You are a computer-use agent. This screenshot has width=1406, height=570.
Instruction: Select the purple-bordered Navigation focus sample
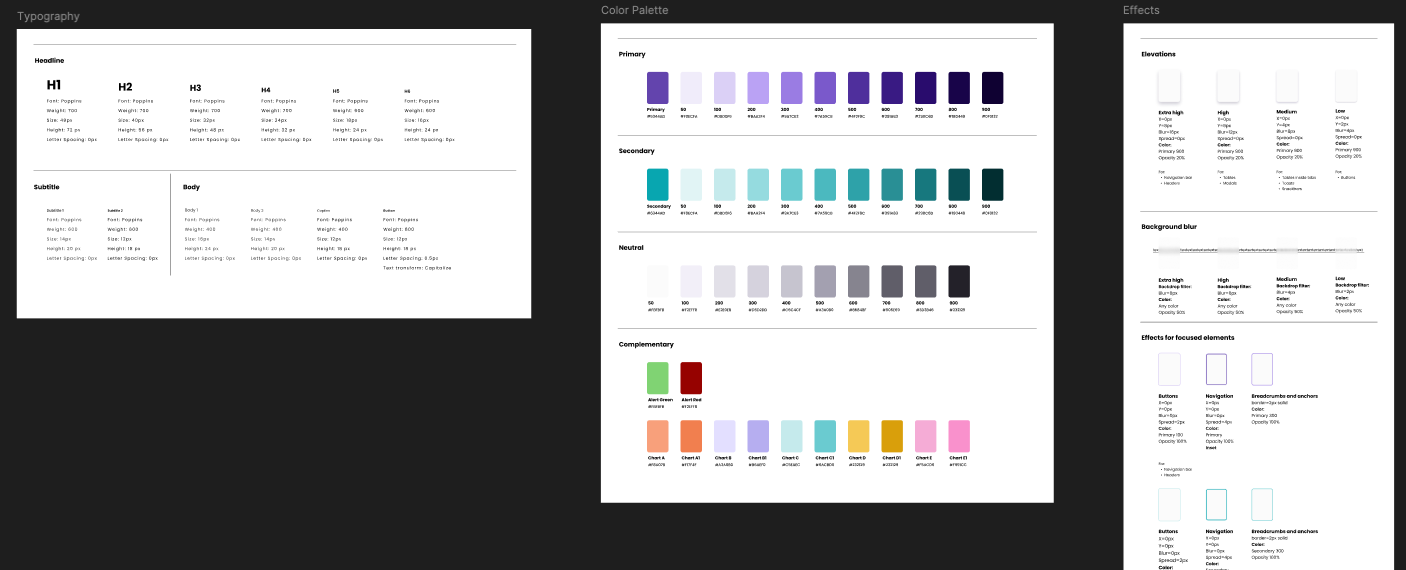pos(1216,369)
